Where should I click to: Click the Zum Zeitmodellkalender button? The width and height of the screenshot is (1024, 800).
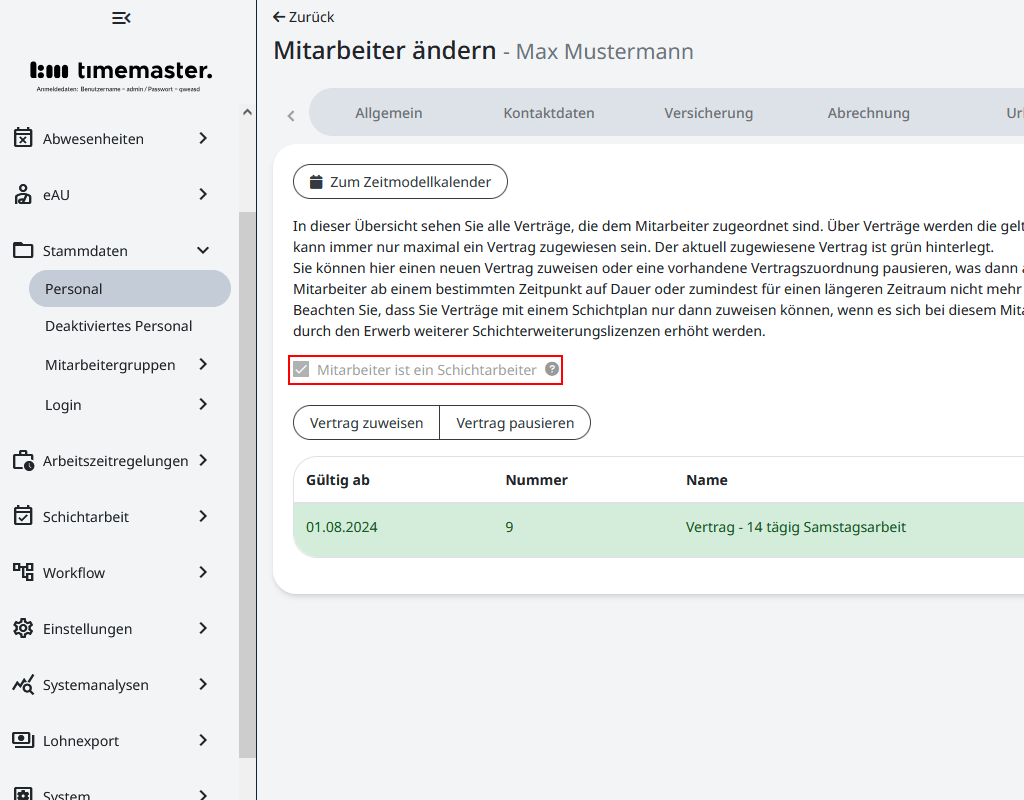[400, 181]
